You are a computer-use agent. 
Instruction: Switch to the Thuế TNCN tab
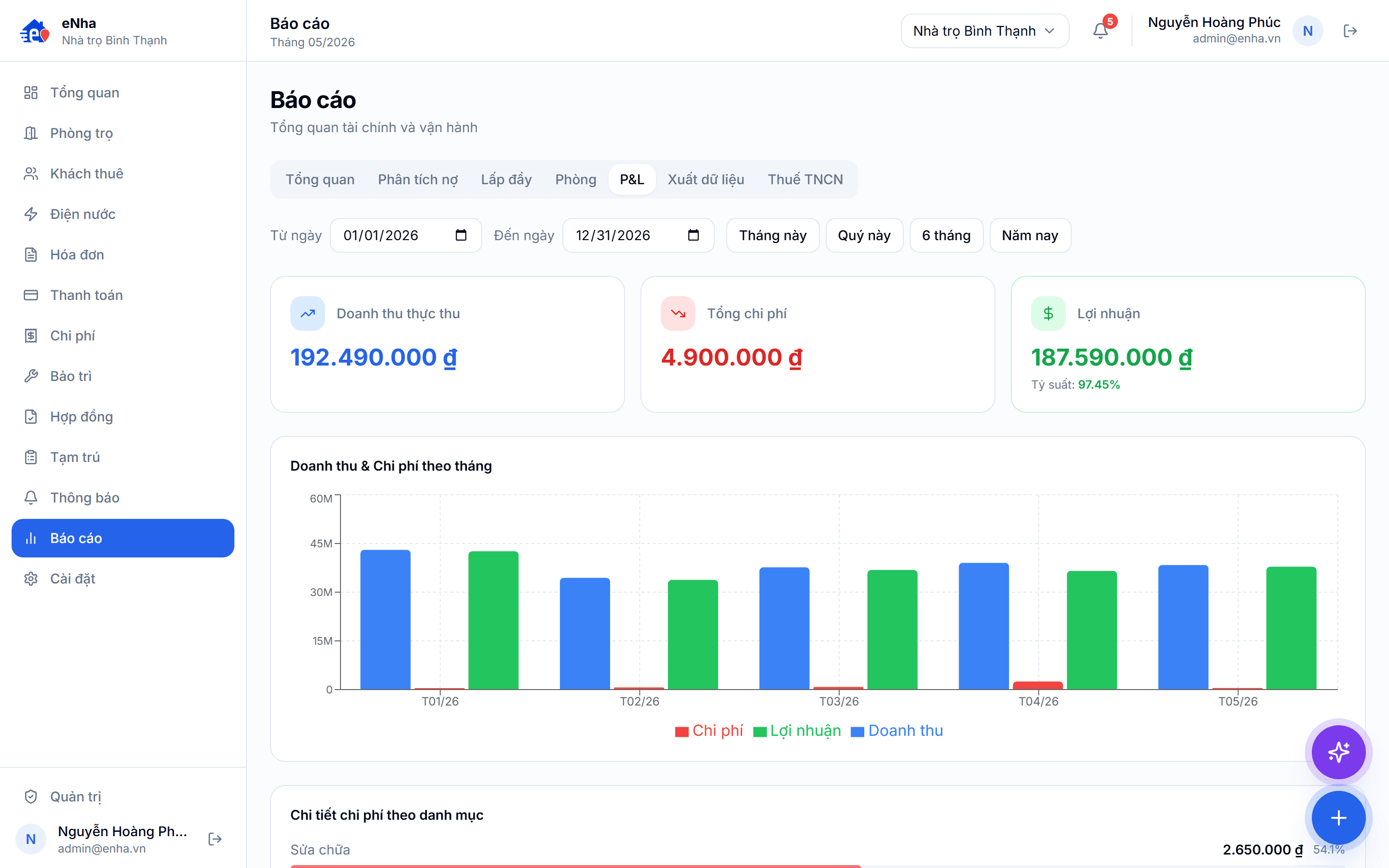coord(805,179)
